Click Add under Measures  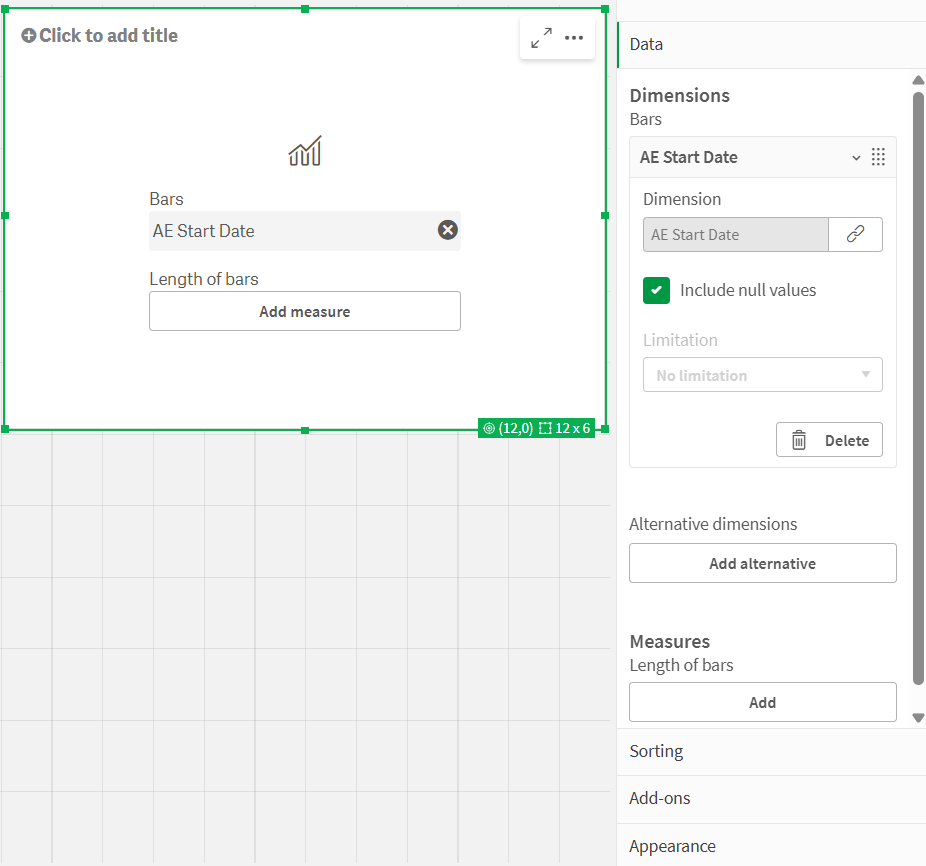click(762, 702)
